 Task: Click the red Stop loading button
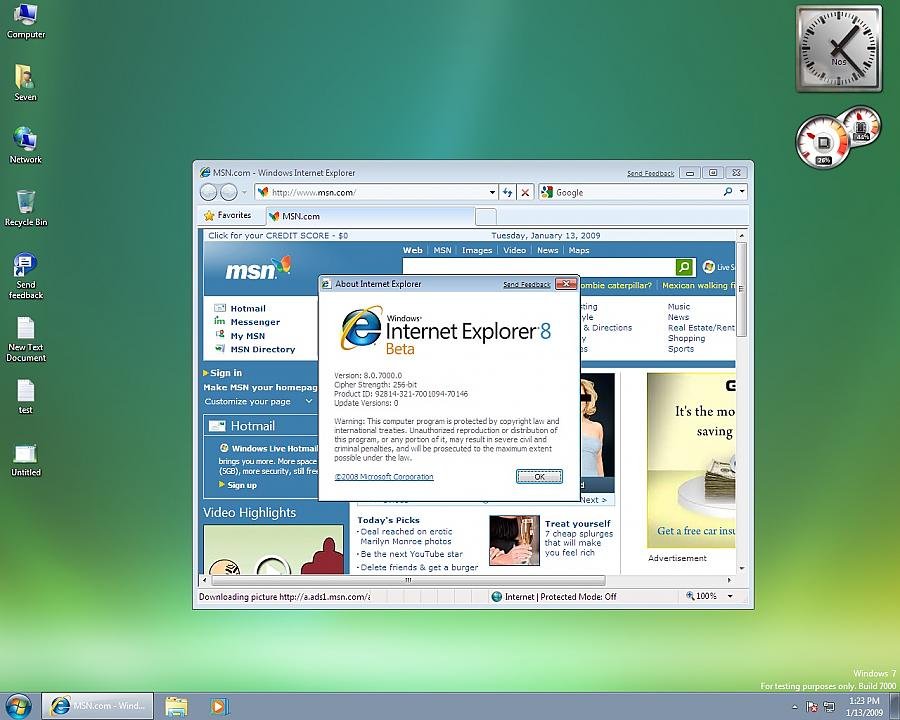525,192
